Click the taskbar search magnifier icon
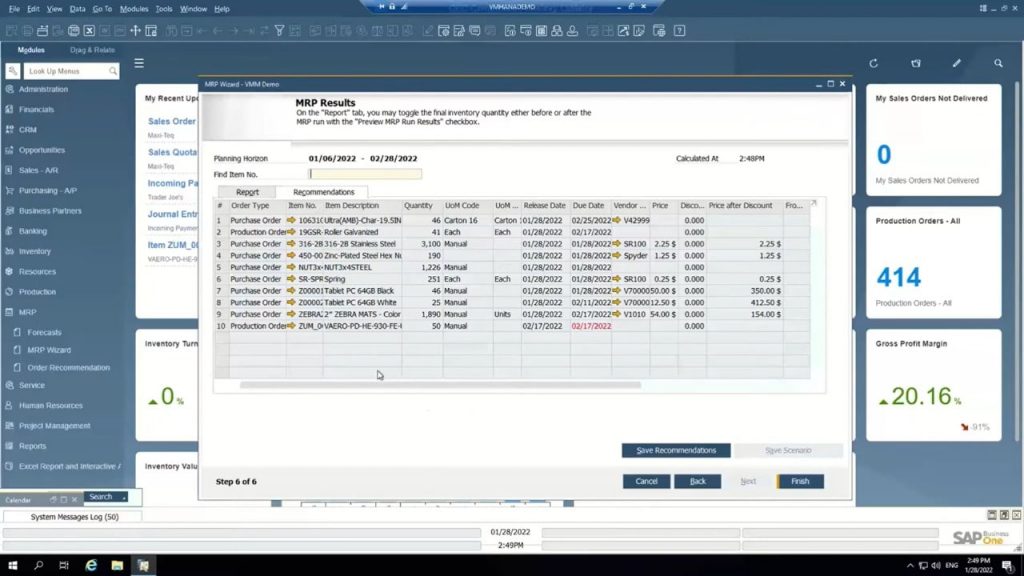This screenshot has width=1024, height=576. [39, 565]
